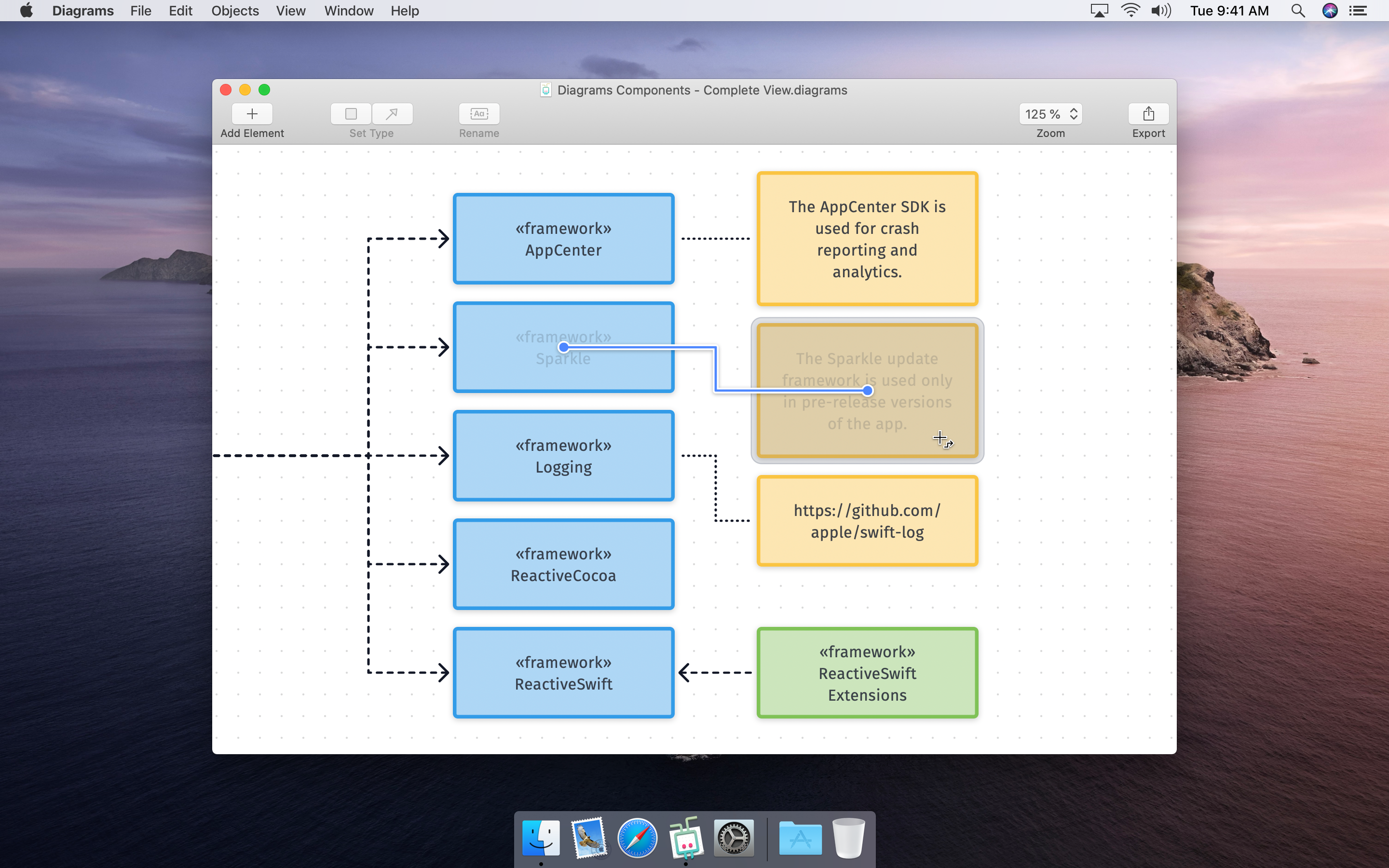Set type to box element
The width and height of the screenshot is (1389, 868).
click(351, 114)
